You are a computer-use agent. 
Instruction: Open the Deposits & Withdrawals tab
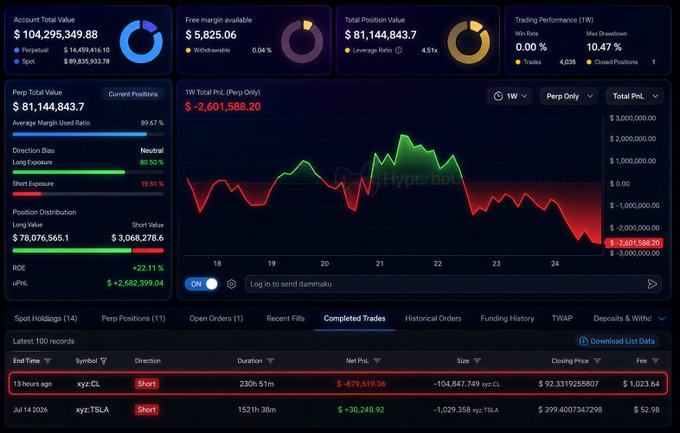pyautogui.click(x=622, y=318)
